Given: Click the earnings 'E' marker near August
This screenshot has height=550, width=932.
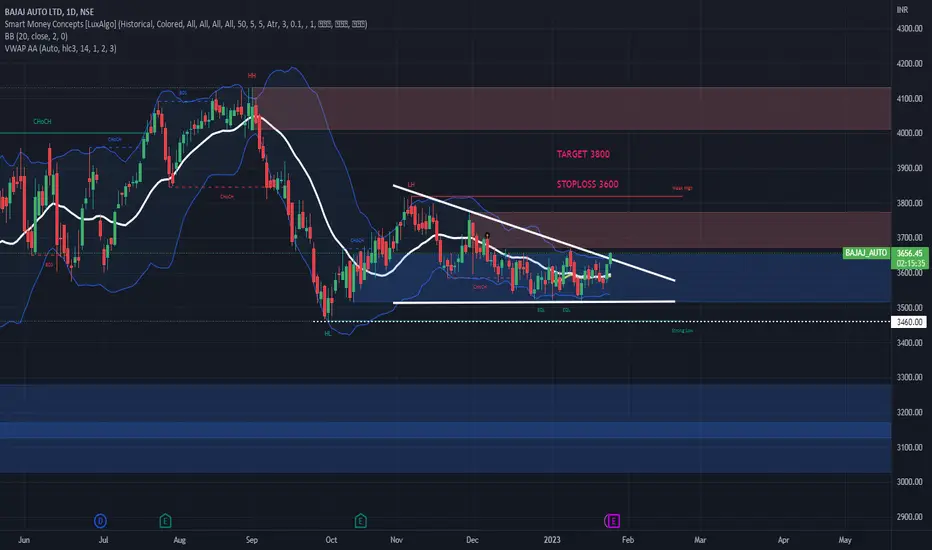Looking at the screenshot, I should (x=165, y=521).
